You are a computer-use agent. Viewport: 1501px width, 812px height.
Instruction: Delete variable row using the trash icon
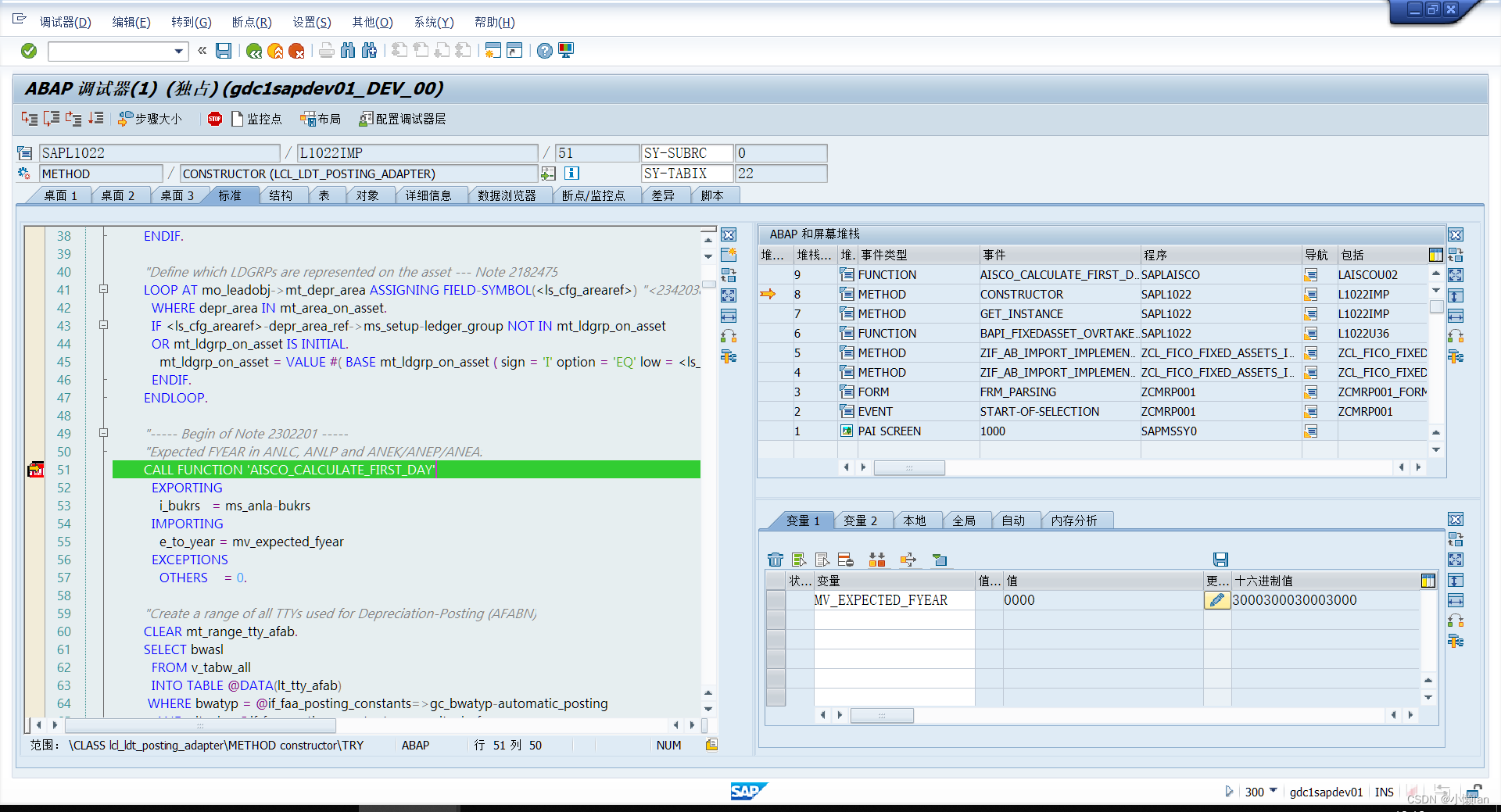(776, 560)
